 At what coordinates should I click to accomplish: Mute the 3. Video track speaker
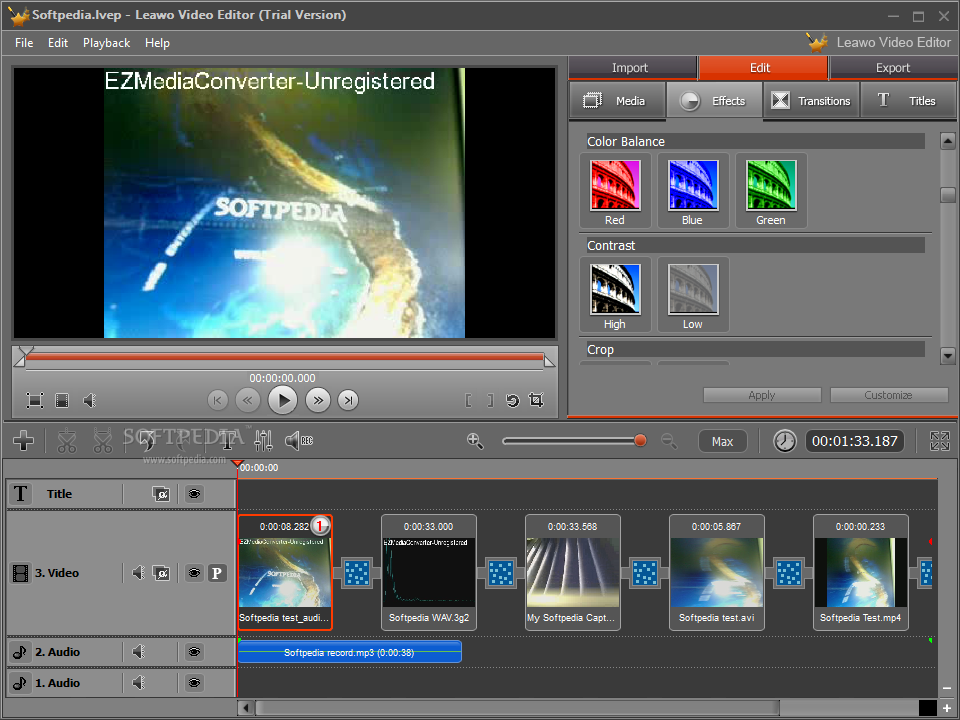point(139,572)
